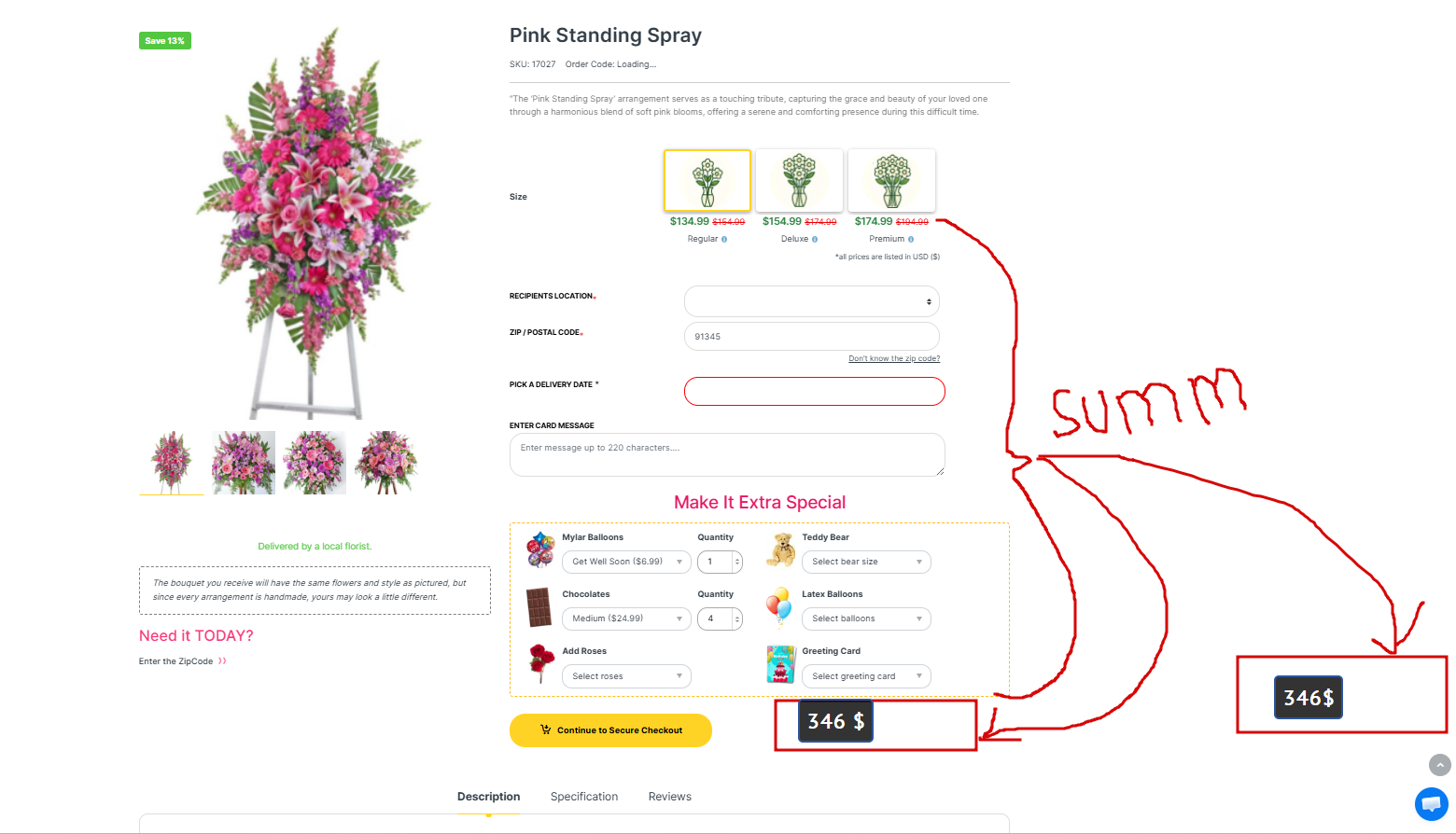Open the Select bear size dropdown
The width and height of the screenshot is (1456, 834).
pyautogui.click(x=866, y=562)
